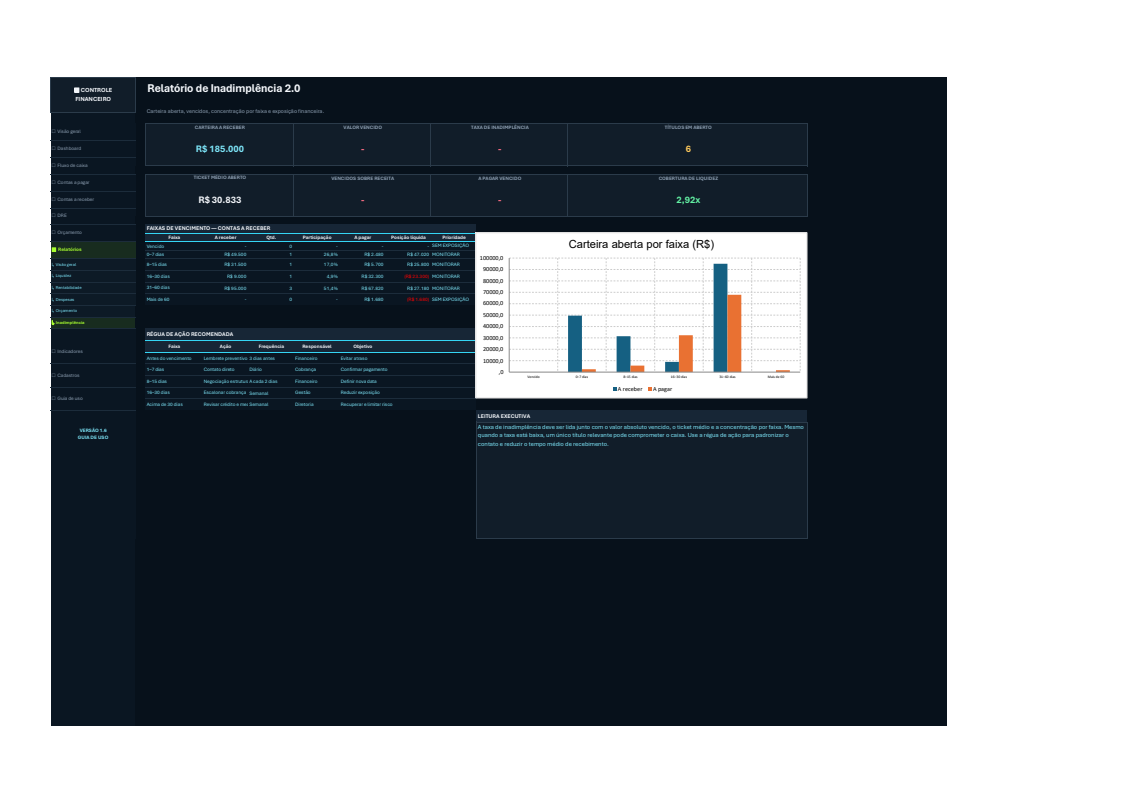Click the Carteira aberta por faixa chart
1137x804 pixels.
pyautogui.click(x=641, y=315)
